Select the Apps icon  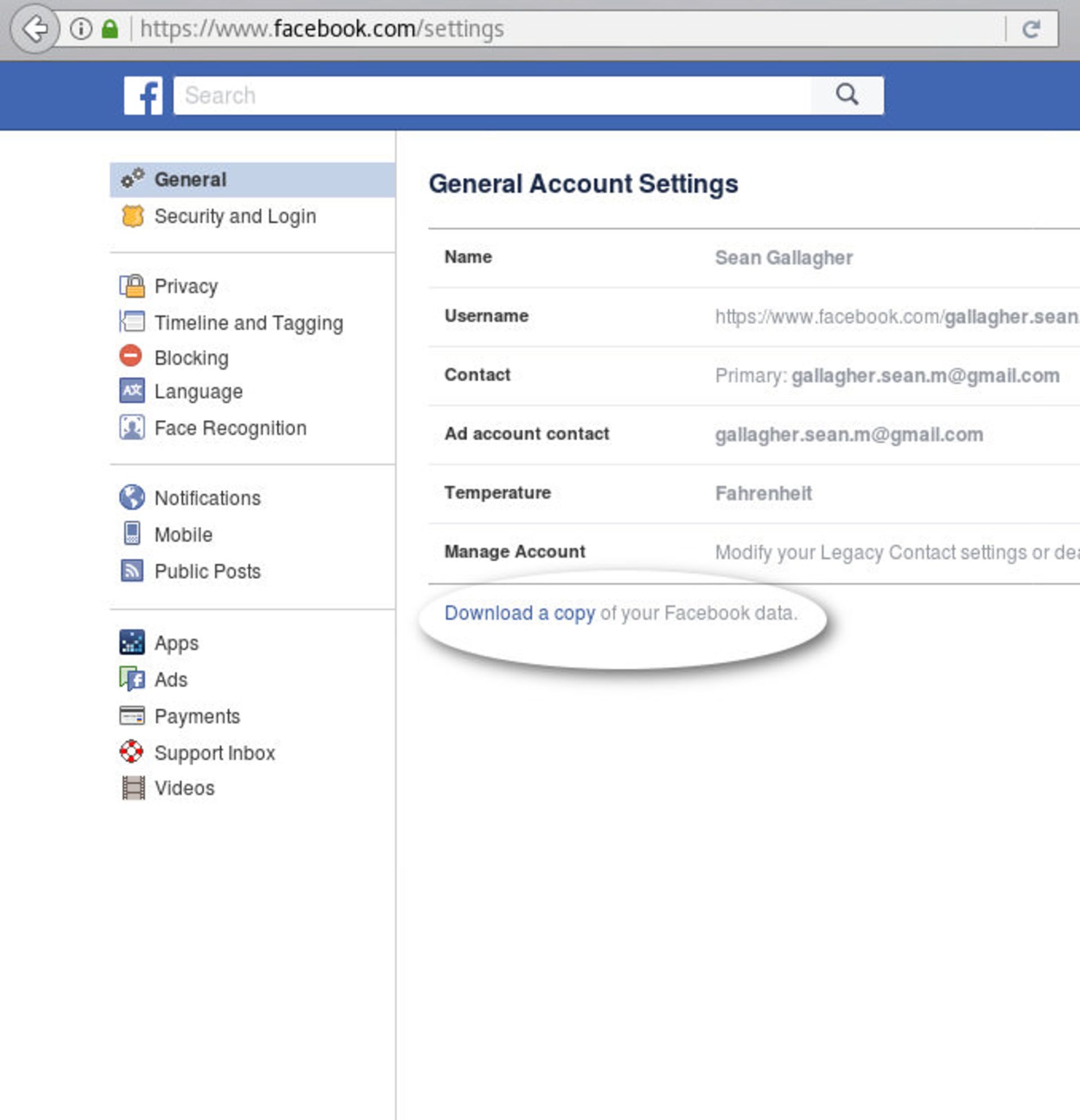click(x=132, y=642)
